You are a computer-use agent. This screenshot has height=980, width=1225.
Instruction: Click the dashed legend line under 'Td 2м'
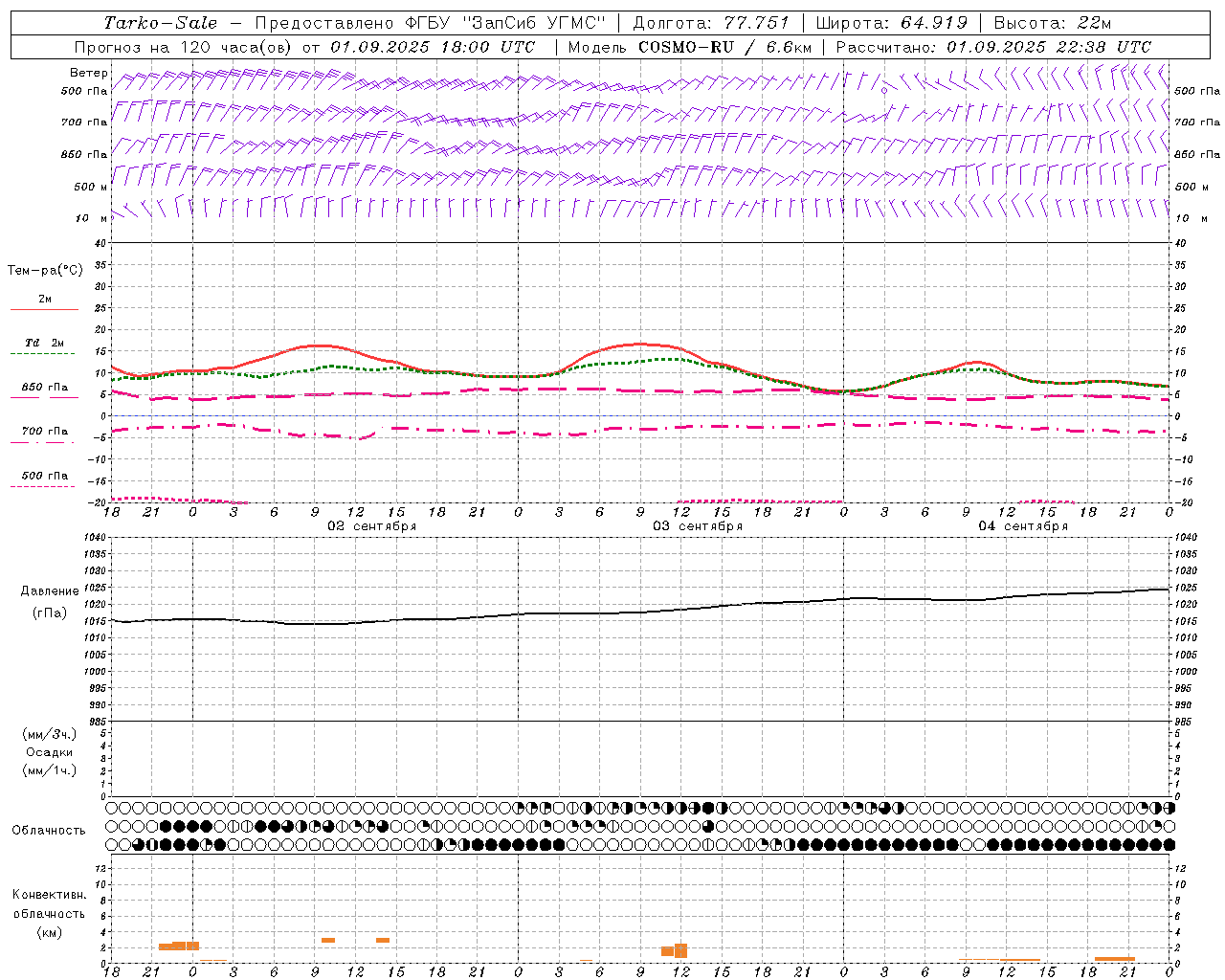[x=43, y=354]
